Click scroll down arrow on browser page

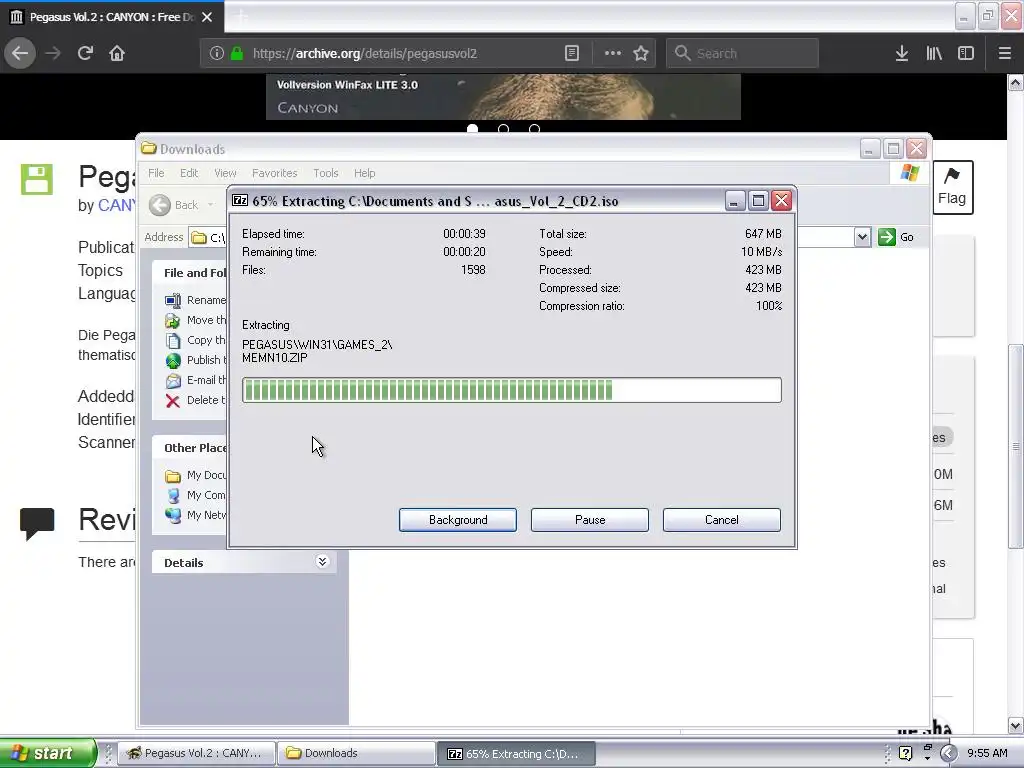pyautogui.click(x=1016, y=726)
